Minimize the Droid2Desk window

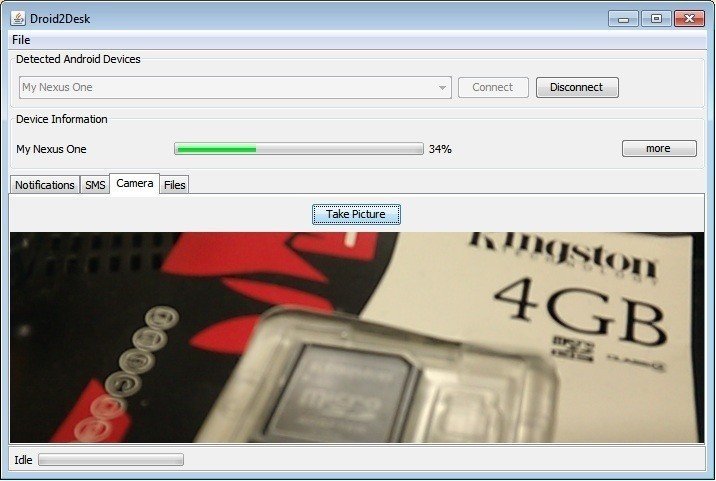pos(623,19)
